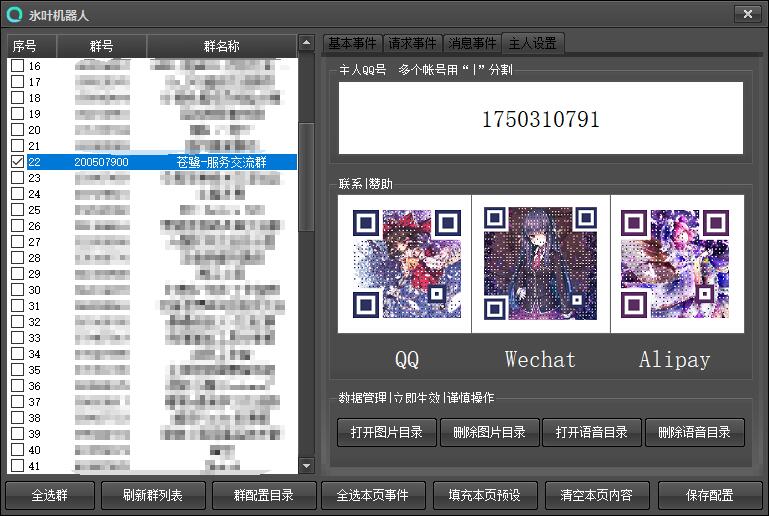
Task: Click the group list scroll up arrow
Action: [307, 43]
